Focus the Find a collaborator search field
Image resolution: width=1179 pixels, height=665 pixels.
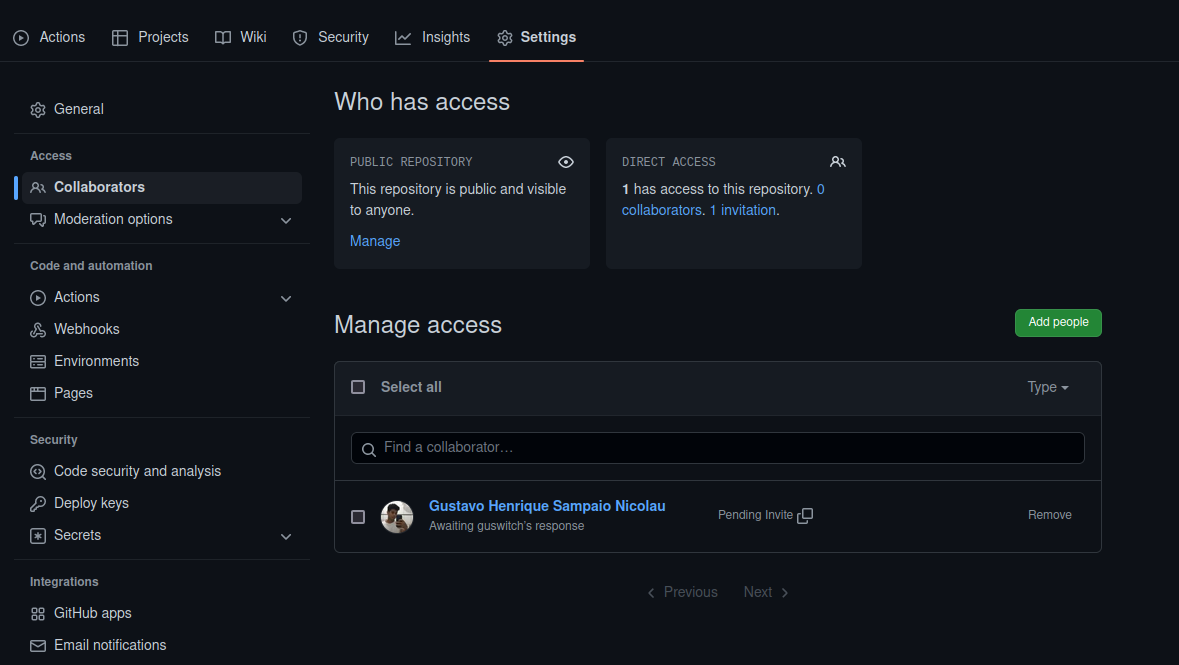[717, 448]
